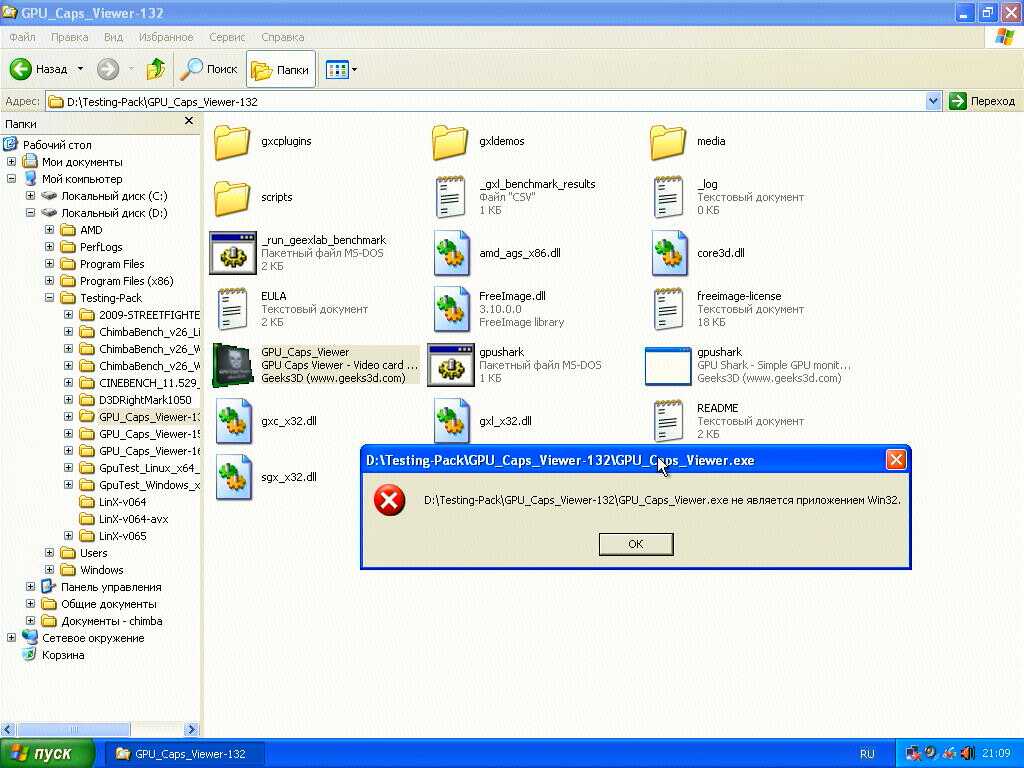Click GPU_Caps_Viewer-132 taskbar button
1024x768 pixels.
(x=184, y=754)
